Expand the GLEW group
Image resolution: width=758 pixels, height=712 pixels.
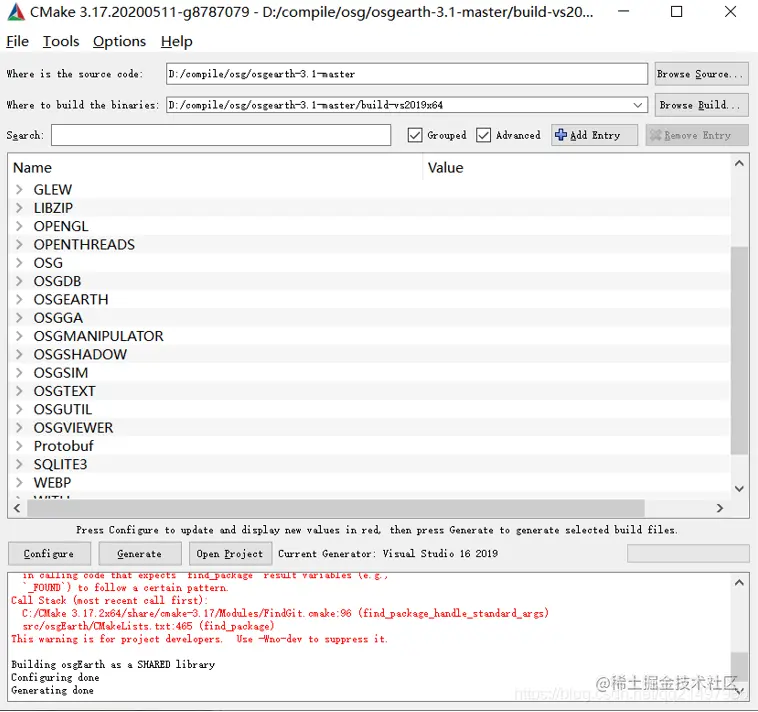click(x=19, y=189)
